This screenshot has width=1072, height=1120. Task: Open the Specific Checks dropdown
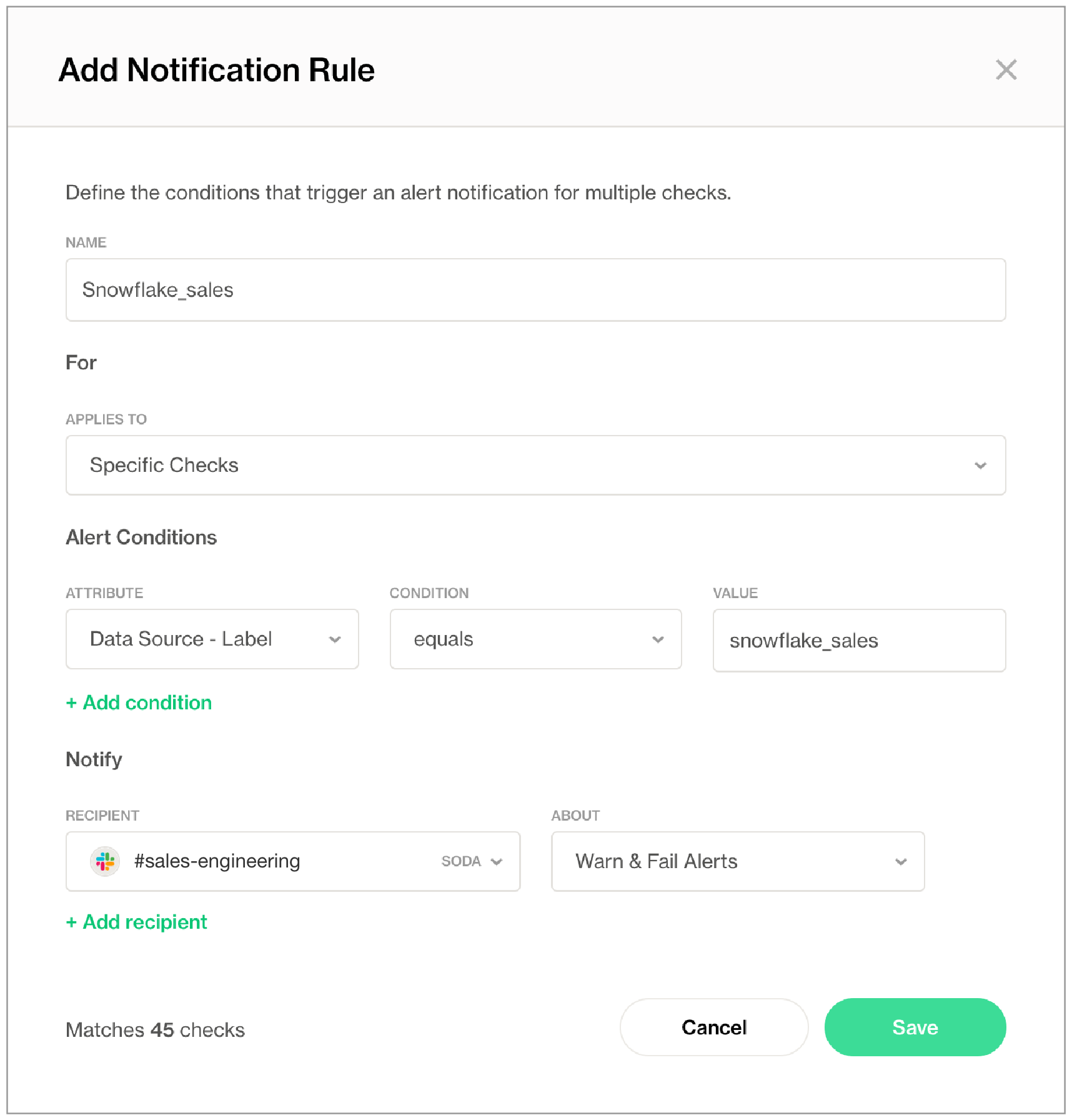click(535, 466)
